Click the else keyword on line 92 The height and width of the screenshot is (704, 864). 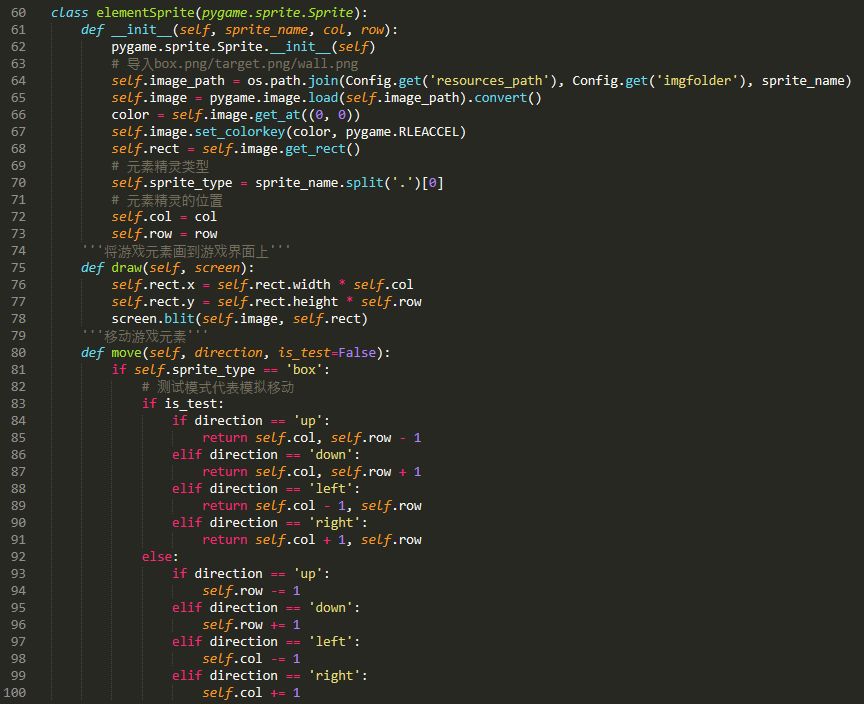[155, 556]
